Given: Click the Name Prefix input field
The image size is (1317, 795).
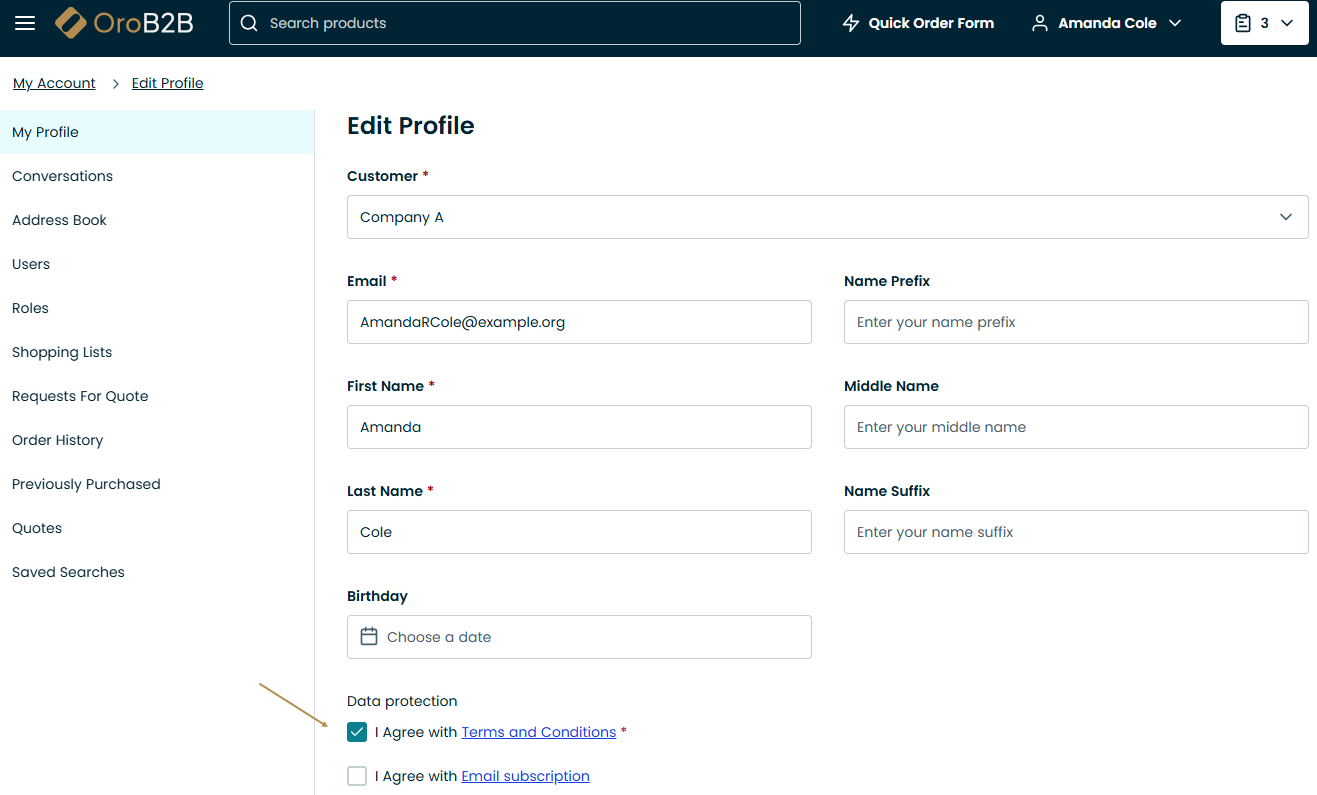Looking at the screenshot, I should pos(1075,322).
